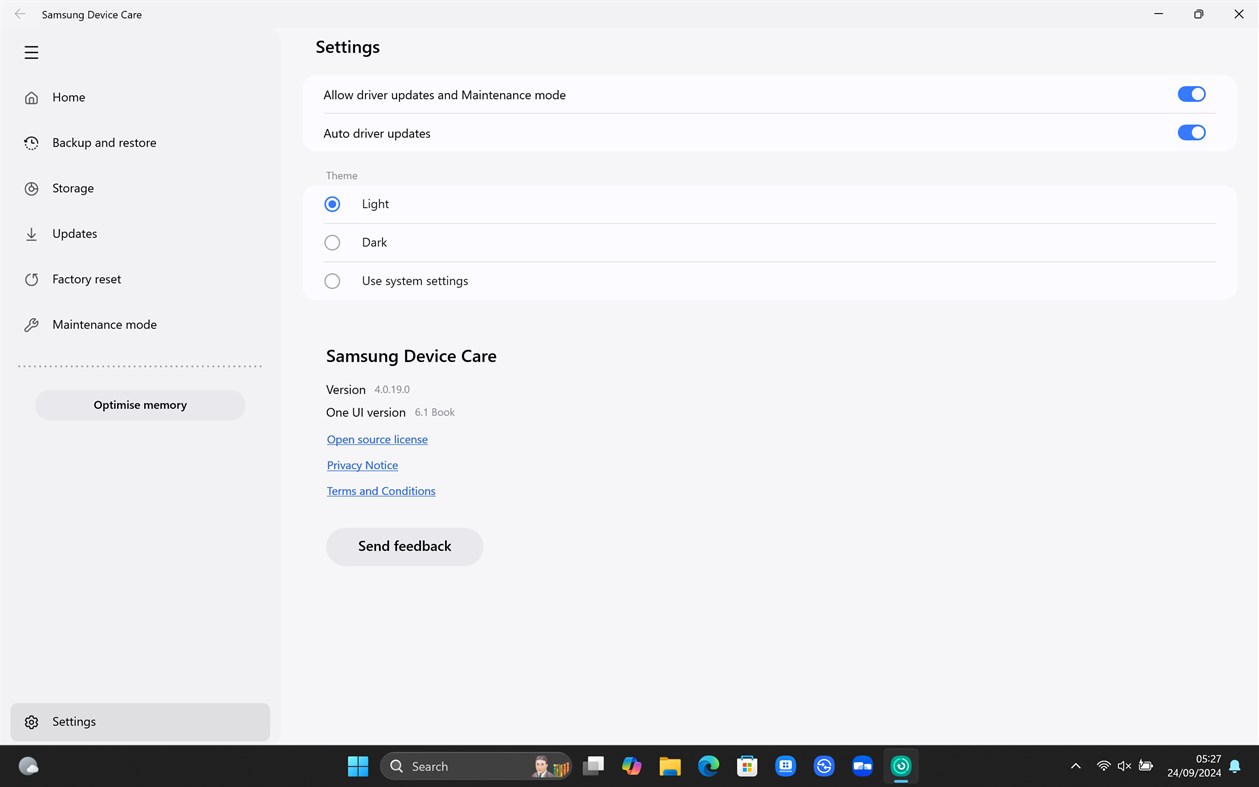Open Maintenance mode
Screen dimensions: 1259x787
point(104,324)
